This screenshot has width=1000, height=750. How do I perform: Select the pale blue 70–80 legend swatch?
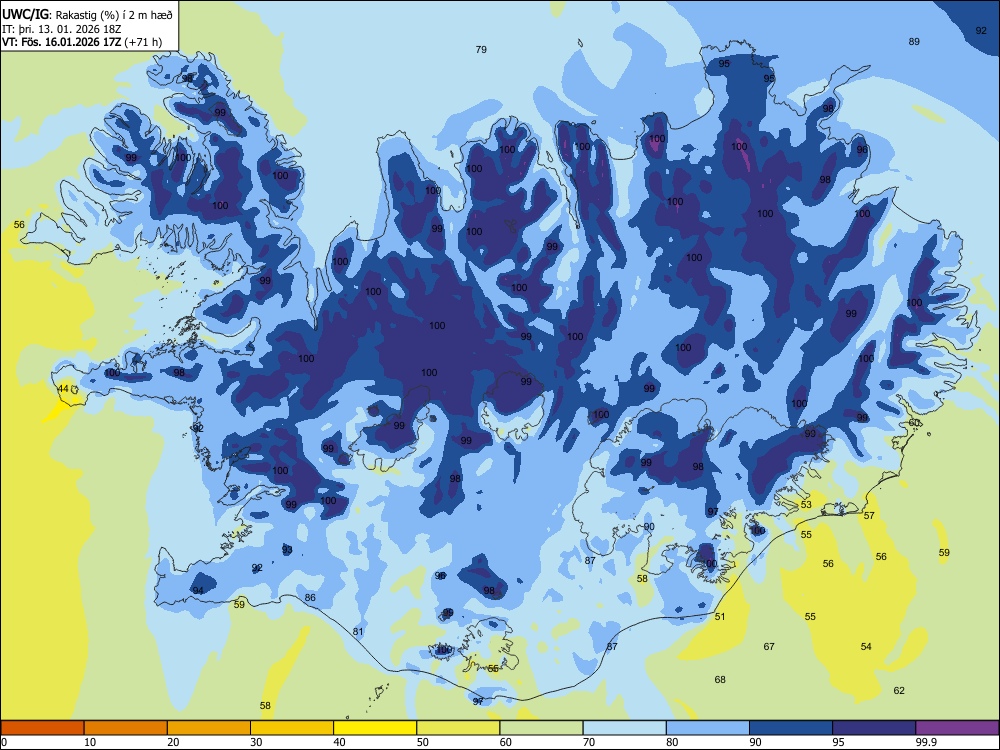click(624, 728)
